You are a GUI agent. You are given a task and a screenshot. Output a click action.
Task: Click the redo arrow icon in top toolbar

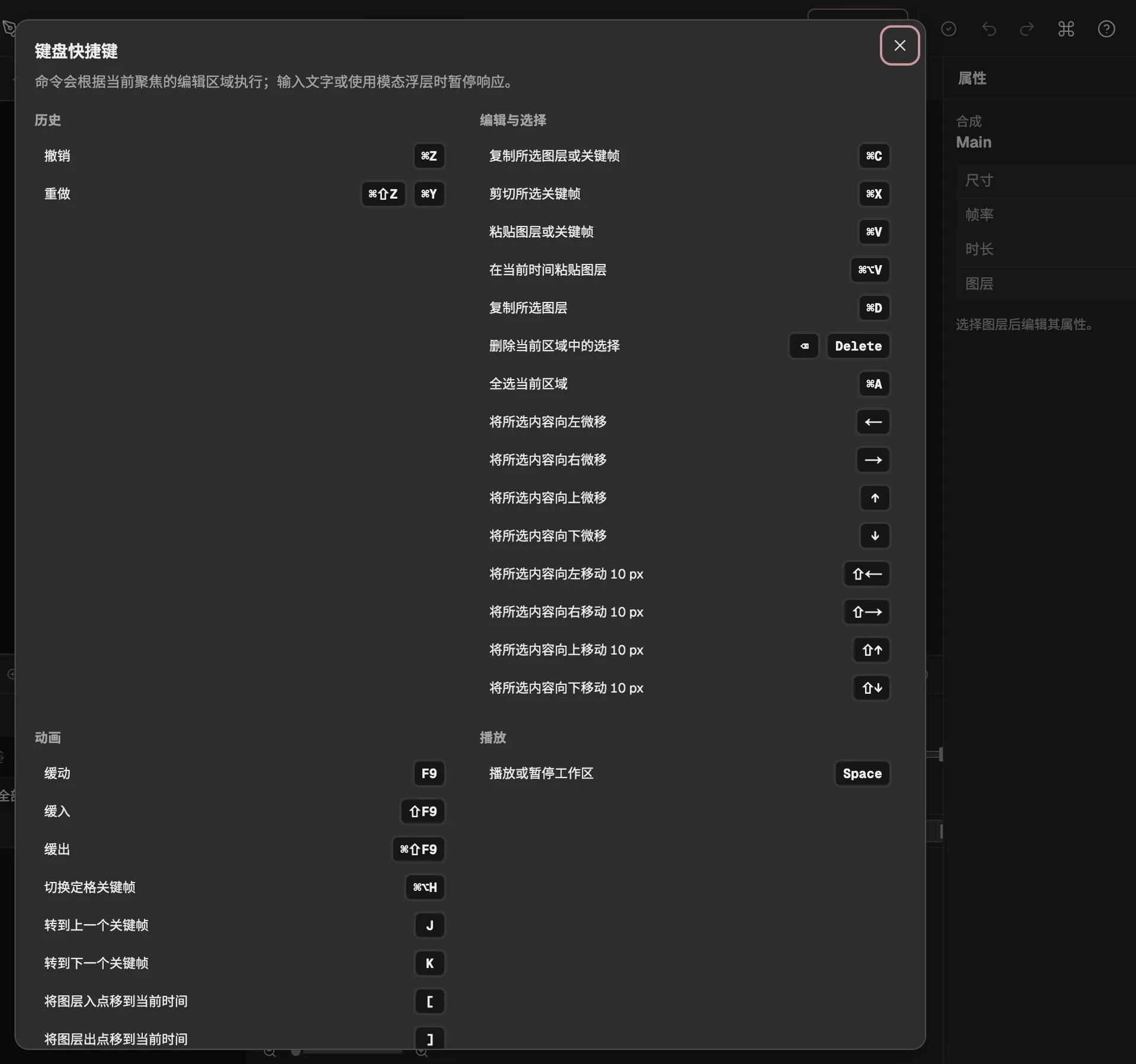click(1027, 29)
